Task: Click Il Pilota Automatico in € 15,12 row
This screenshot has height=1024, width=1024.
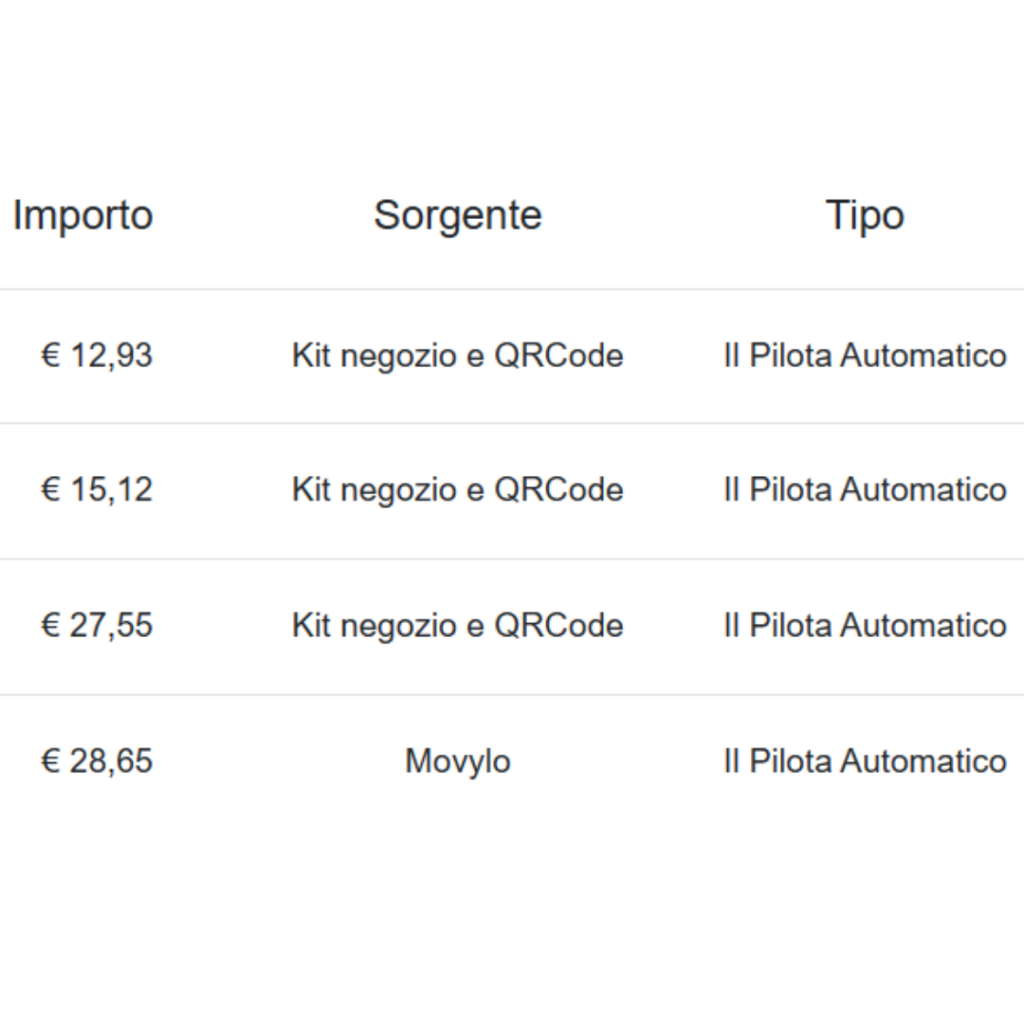Action: point(865,490)
